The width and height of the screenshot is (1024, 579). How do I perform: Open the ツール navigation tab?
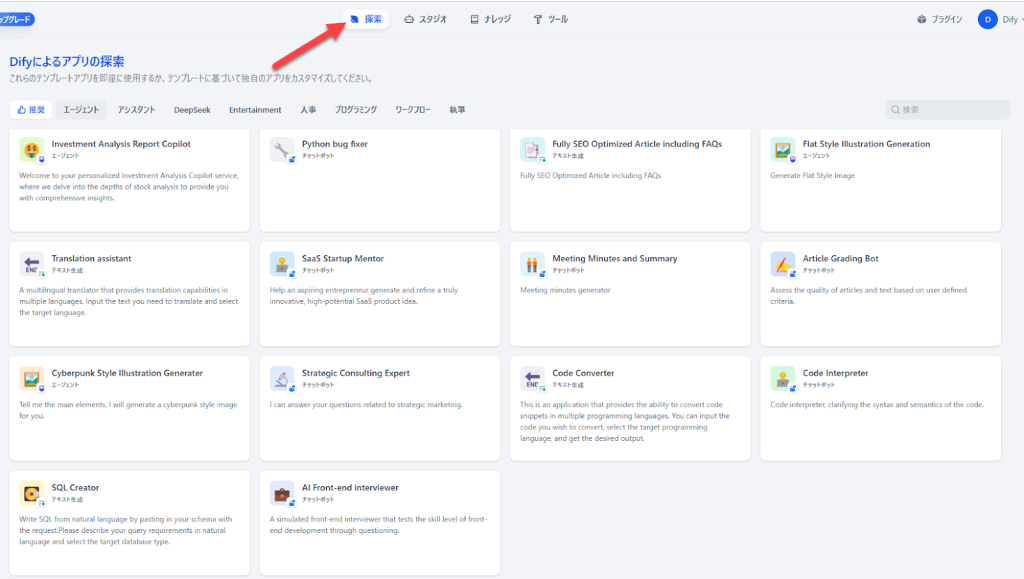pyautogui.click(x=551, y=20)
